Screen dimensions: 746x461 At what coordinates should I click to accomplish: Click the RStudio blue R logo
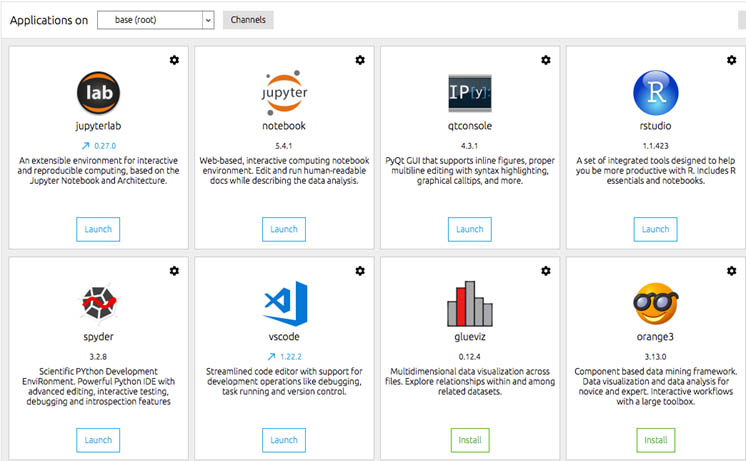point(656,93)
